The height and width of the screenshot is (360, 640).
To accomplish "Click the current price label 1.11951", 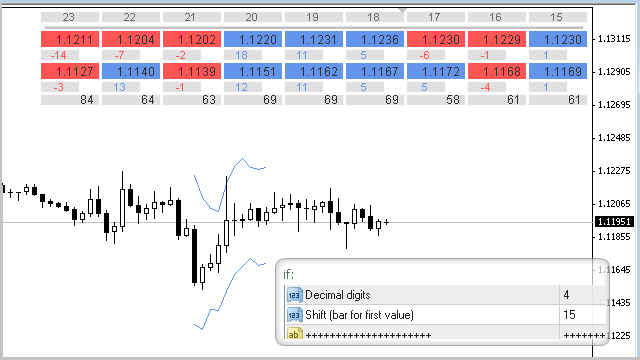I will pos(614,222).
